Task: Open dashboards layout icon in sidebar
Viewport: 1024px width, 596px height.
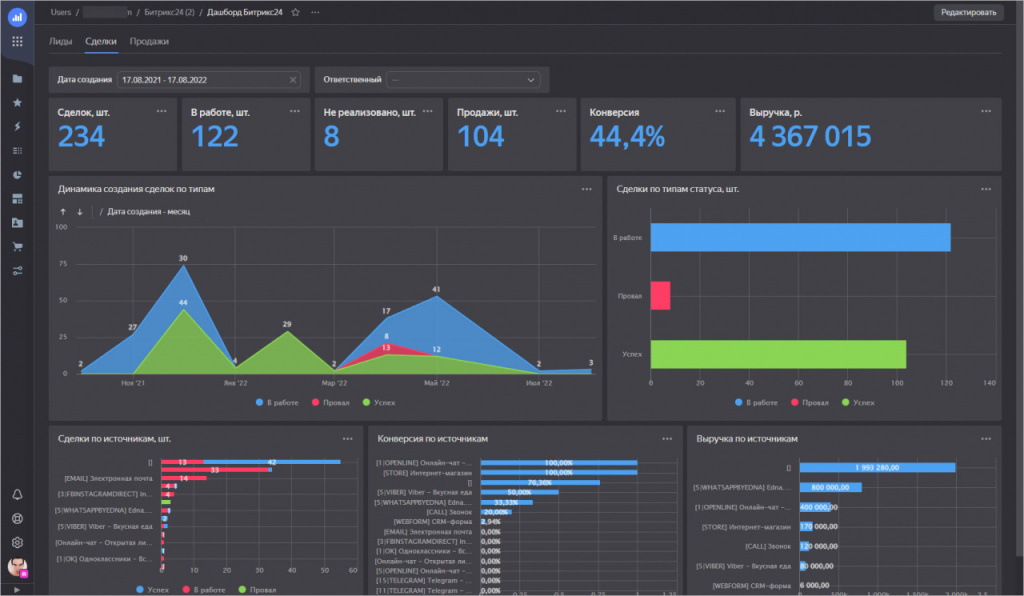Action: [x=18, y=199]
